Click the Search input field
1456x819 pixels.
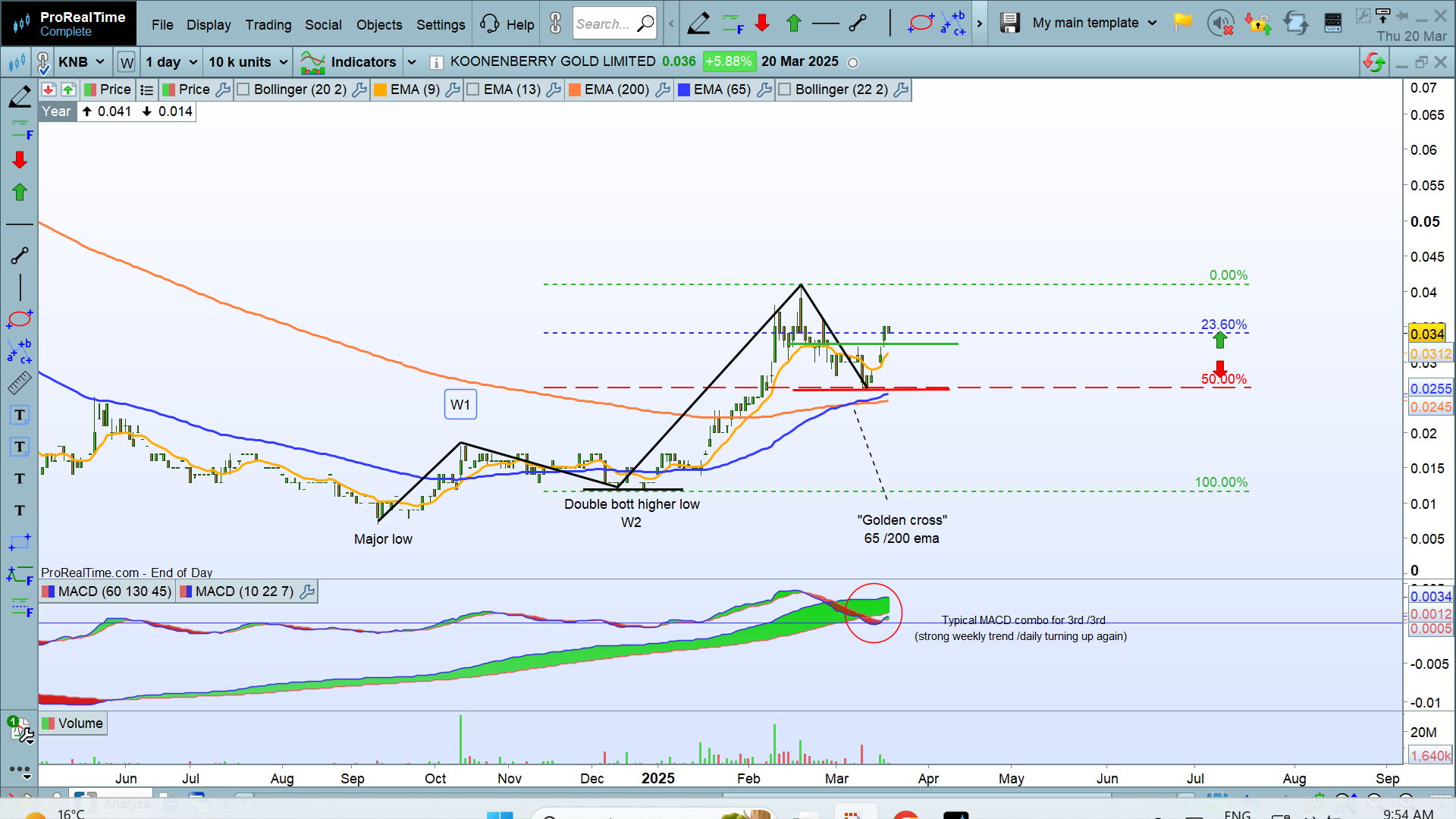(614, 24)
